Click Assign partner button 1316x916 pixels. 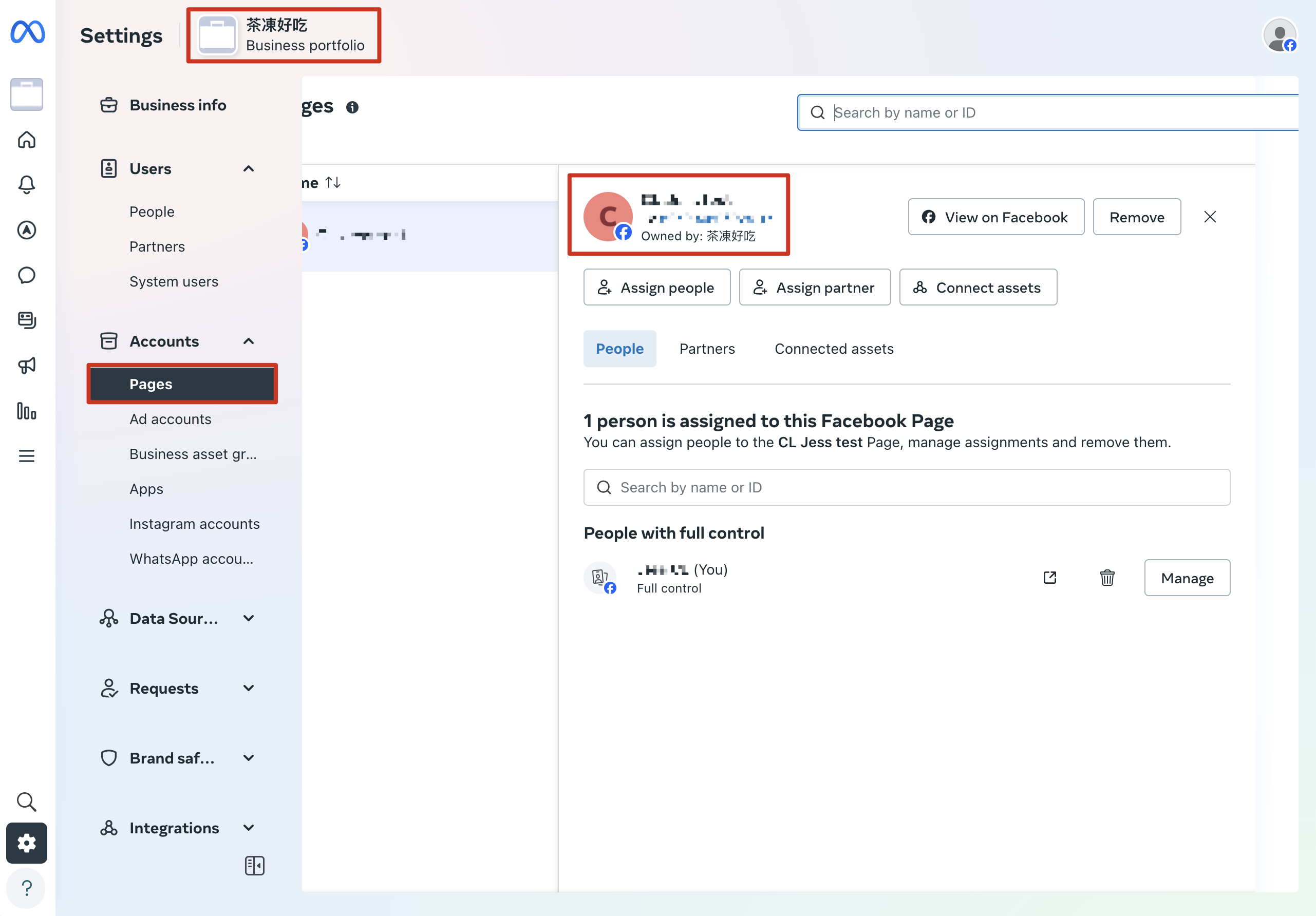pos(815,288)
